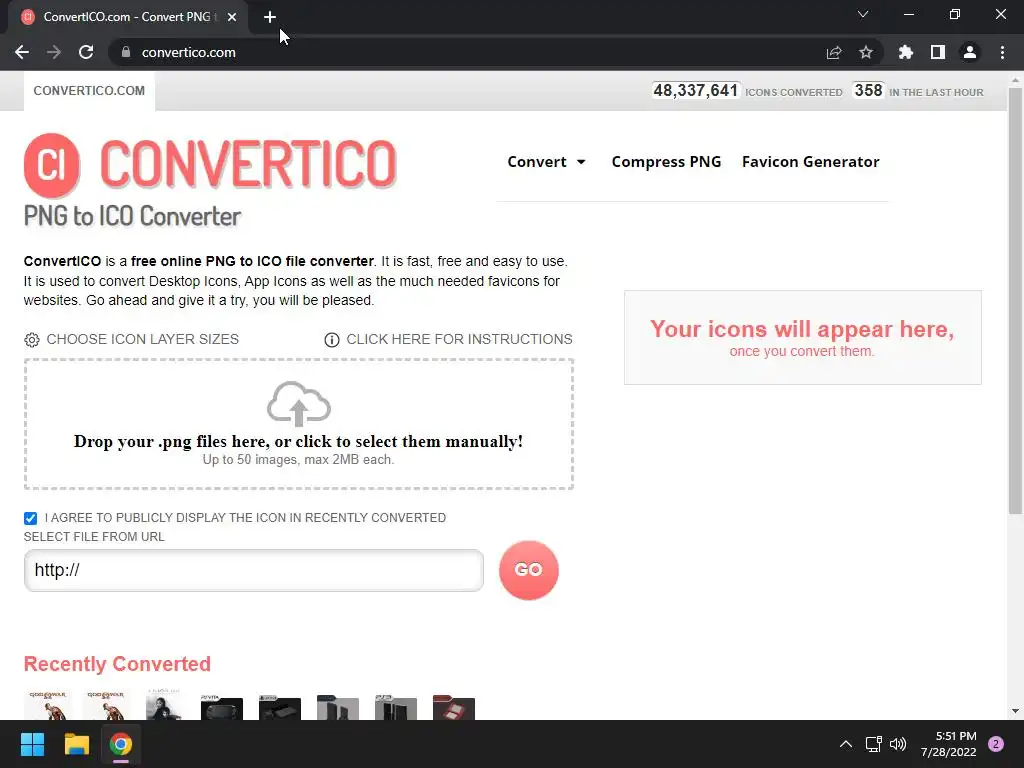The image size is (1024, 768).
Task: Click the cloud upload icon
Action: pyautogui.click(x=299, y=404)
